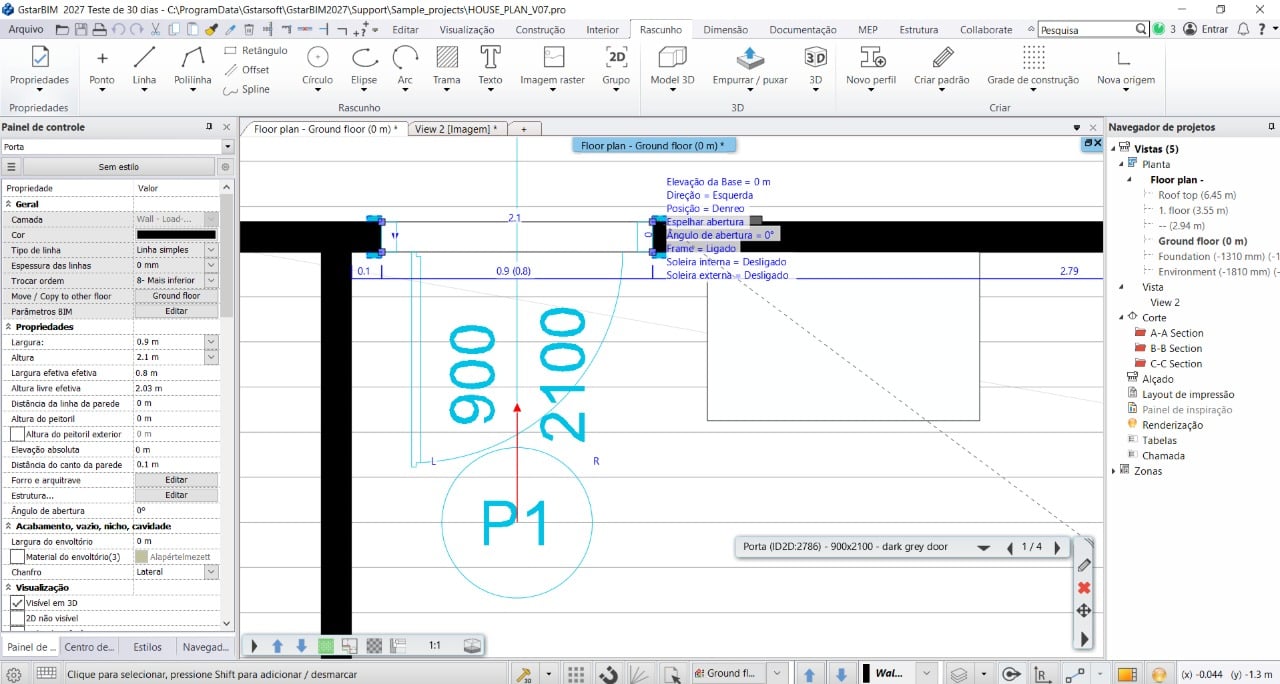The height and width of the screenshot is (684, 1280).
Task: Apply the Trama hatch tool
Action: pos(447,68)
